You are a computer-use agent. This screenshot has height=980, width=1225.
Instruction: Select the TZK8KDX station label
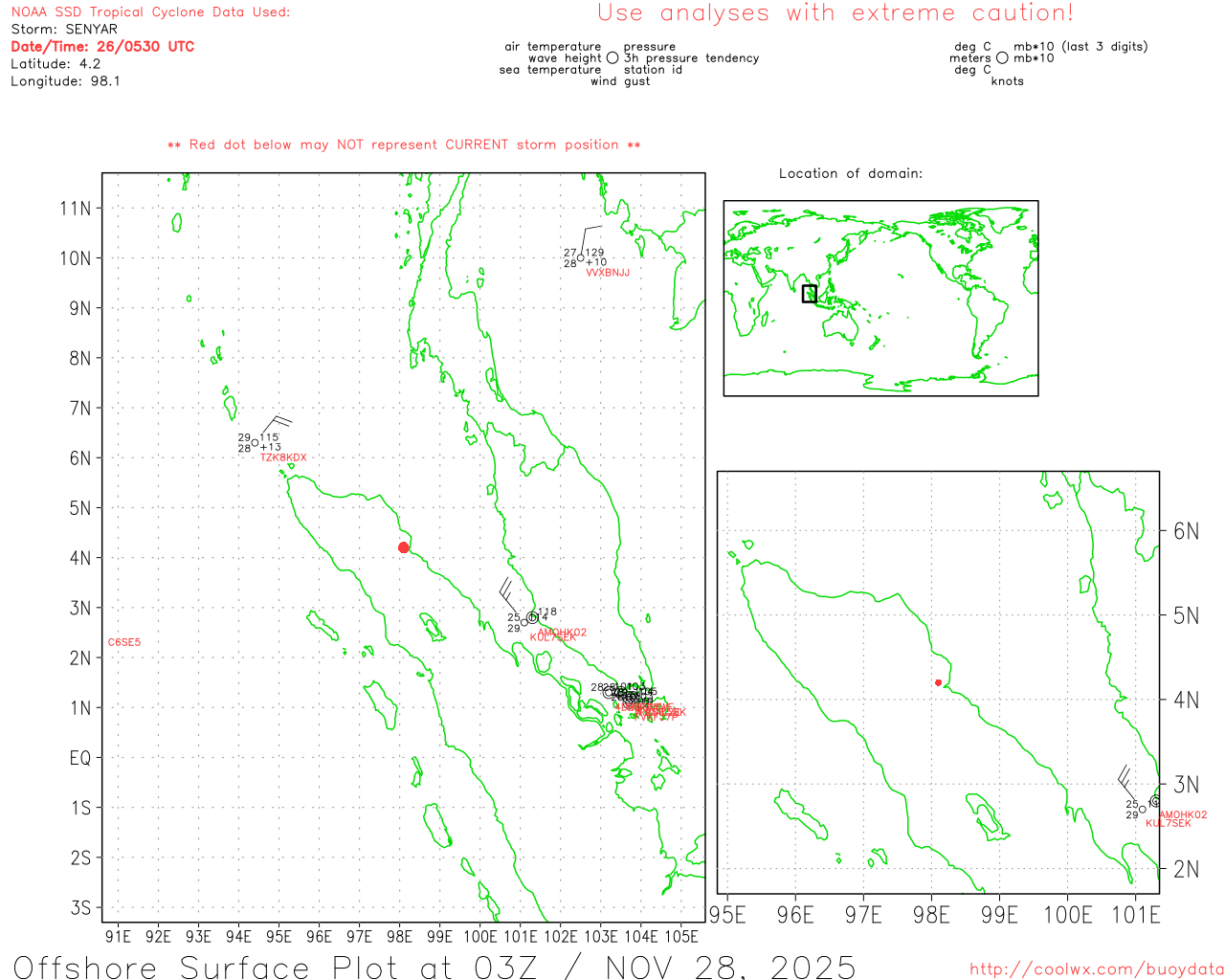(283, 457)
